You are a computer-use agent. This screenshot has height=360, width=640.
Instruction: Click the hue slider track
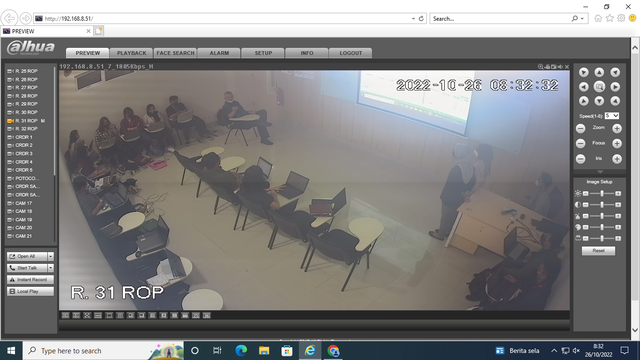click(x=602, y=227)
